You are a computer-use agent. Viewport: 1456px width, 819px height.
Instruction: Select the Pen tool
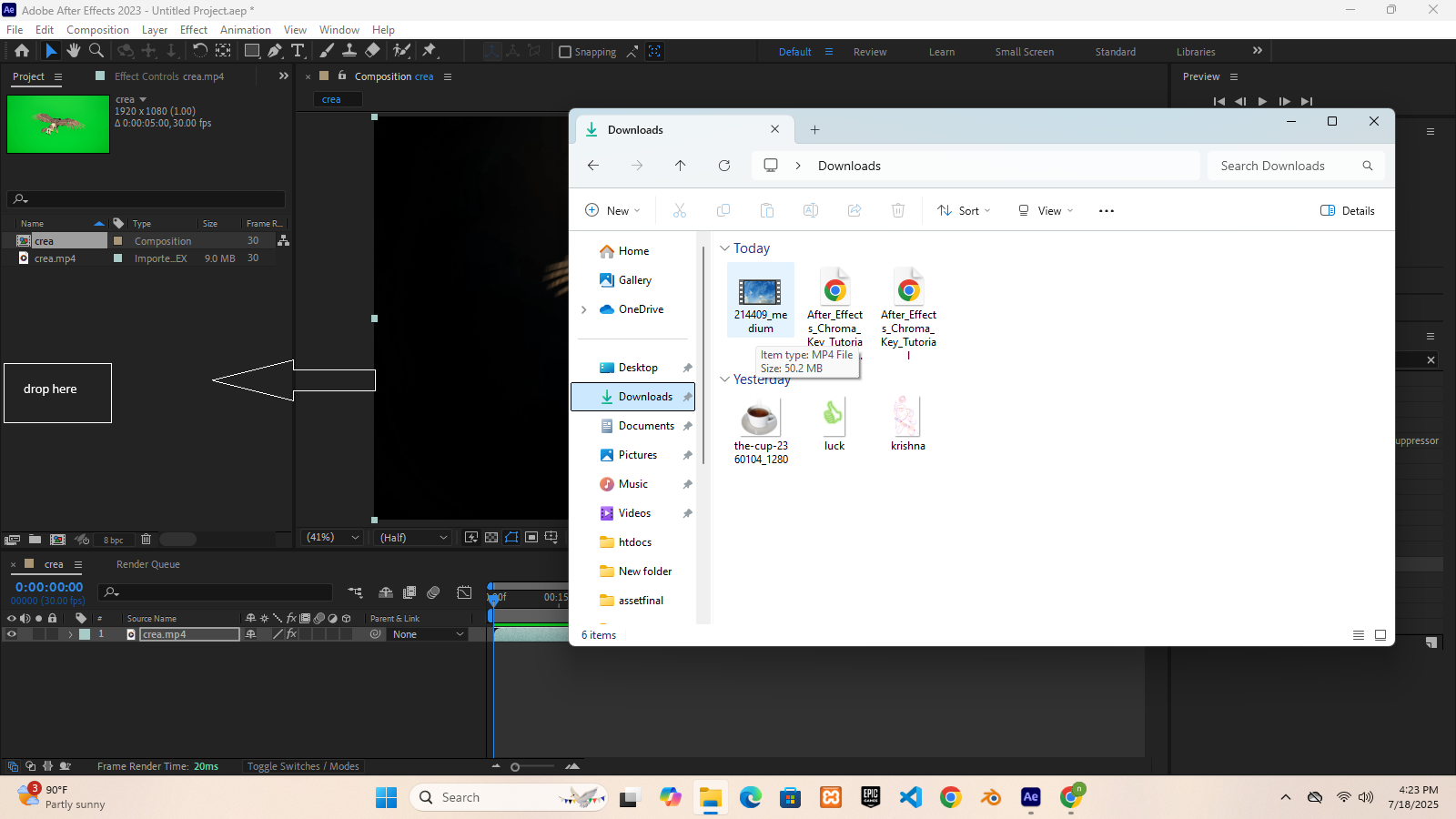(275, 51)
